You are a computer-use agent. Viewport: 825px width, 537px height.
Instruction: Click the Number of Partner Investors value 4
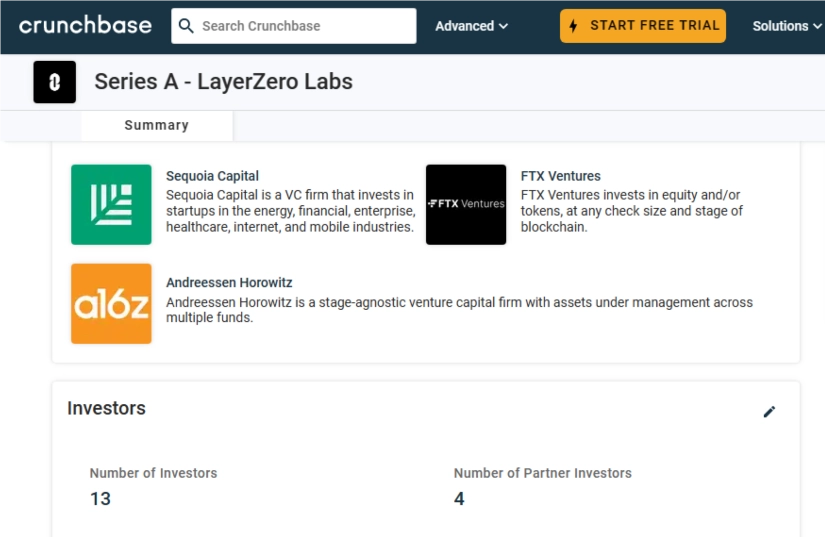click(x=459, y=499)
